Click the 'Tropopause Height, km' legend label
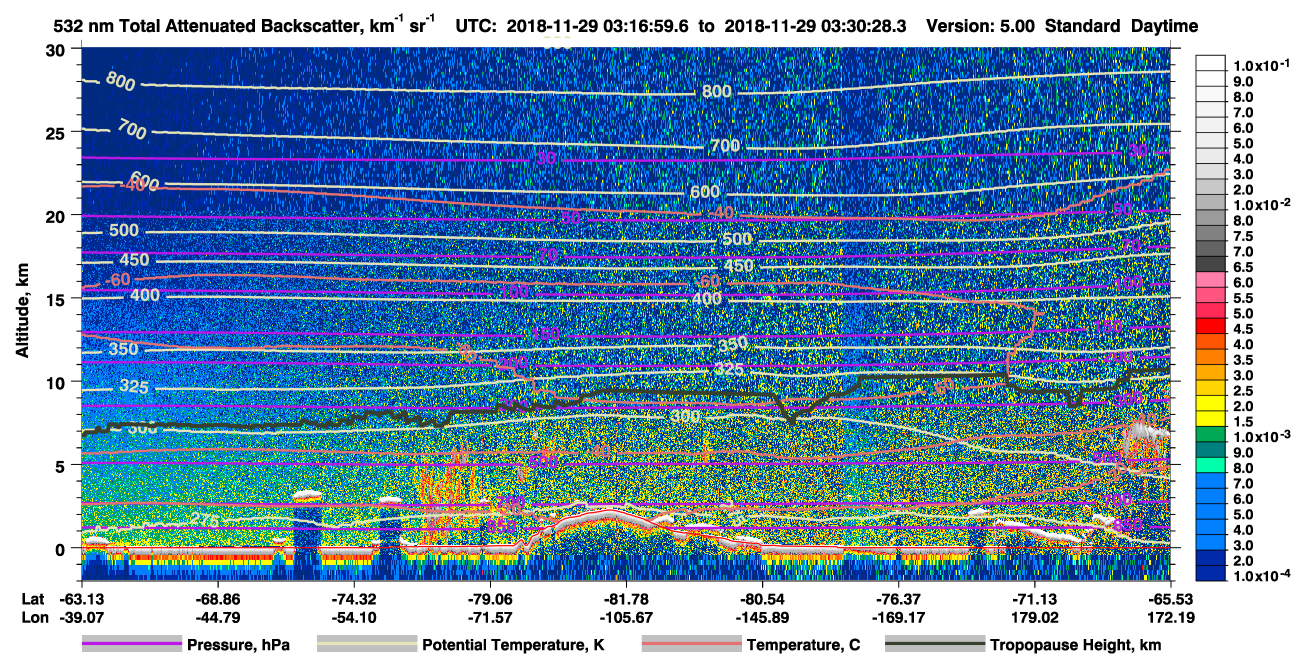This screenshot has width=1300, height=667. coord(1075,645)
